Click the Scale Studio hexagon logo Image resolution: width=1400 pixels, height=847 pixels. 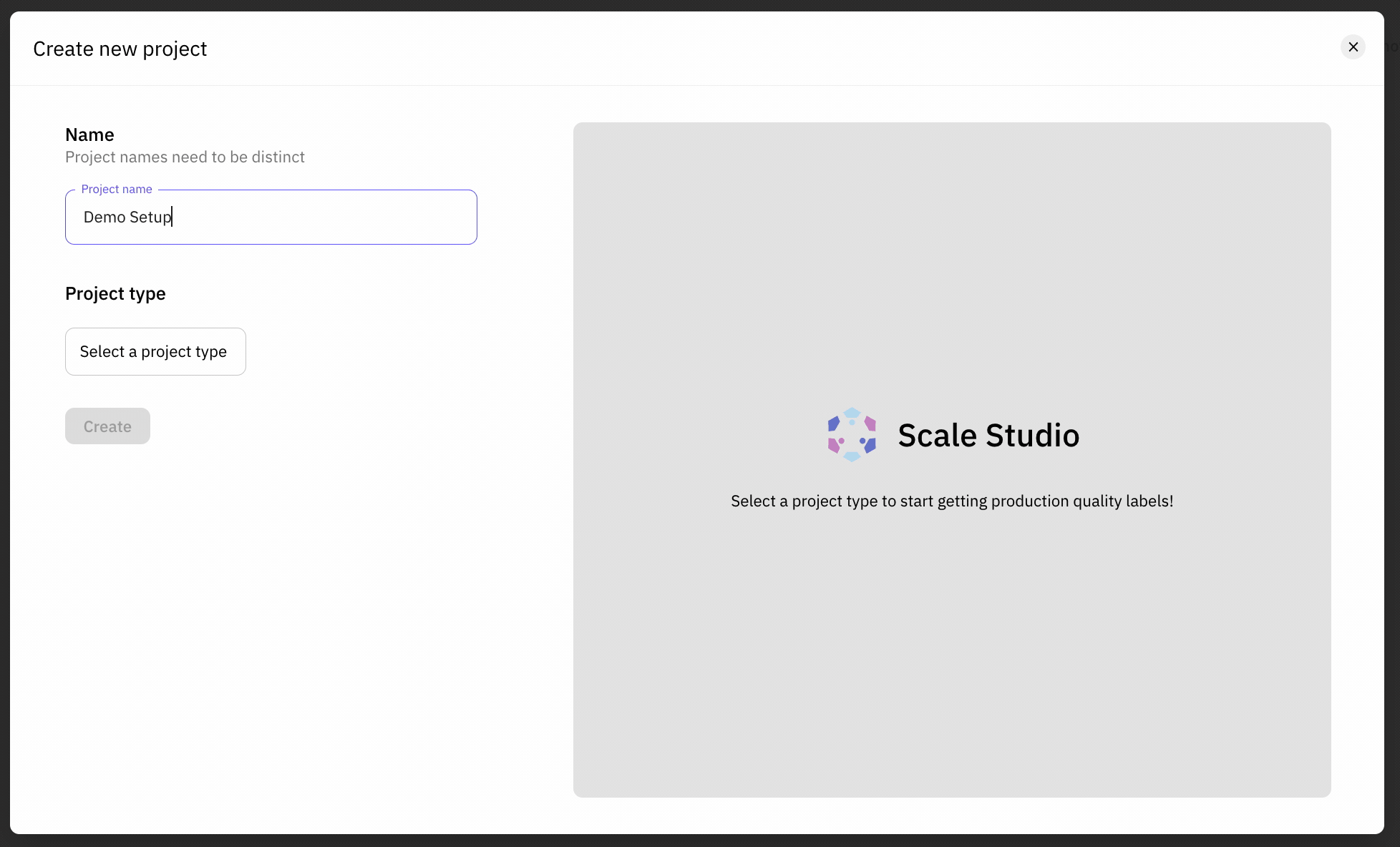coord(852,435)
